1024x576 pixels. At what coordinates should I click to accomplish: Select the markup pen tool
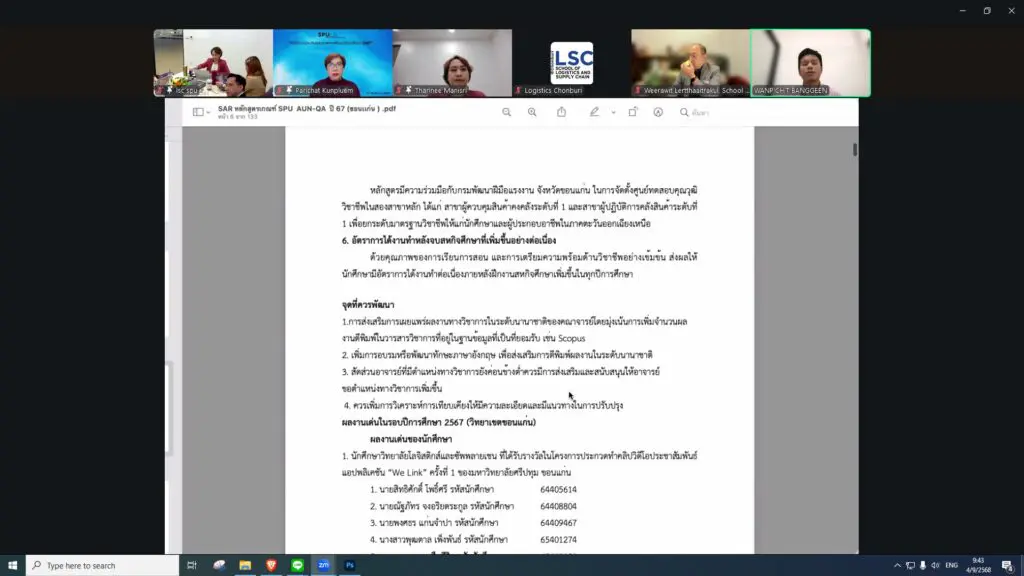(x=594, y=112)
